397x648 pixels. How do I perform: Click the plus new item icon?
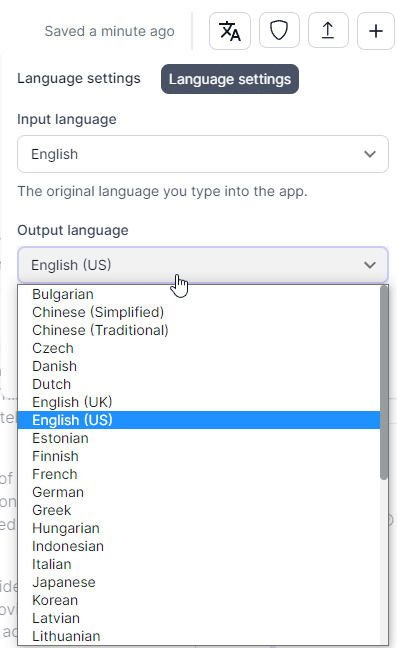point(376,31)
